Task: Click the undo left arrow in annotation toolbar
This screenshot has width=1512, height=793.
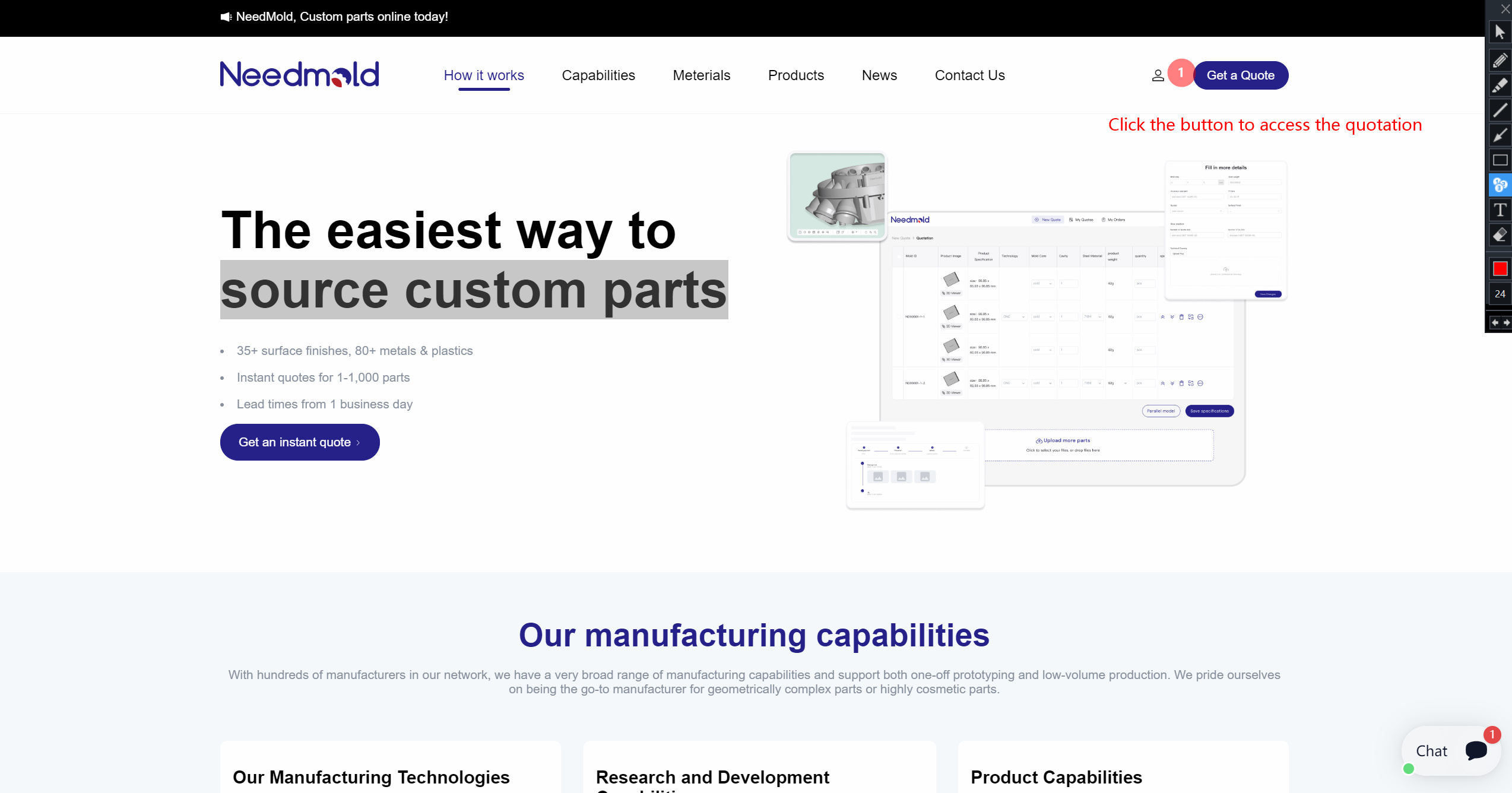Action: [1494, 322]
